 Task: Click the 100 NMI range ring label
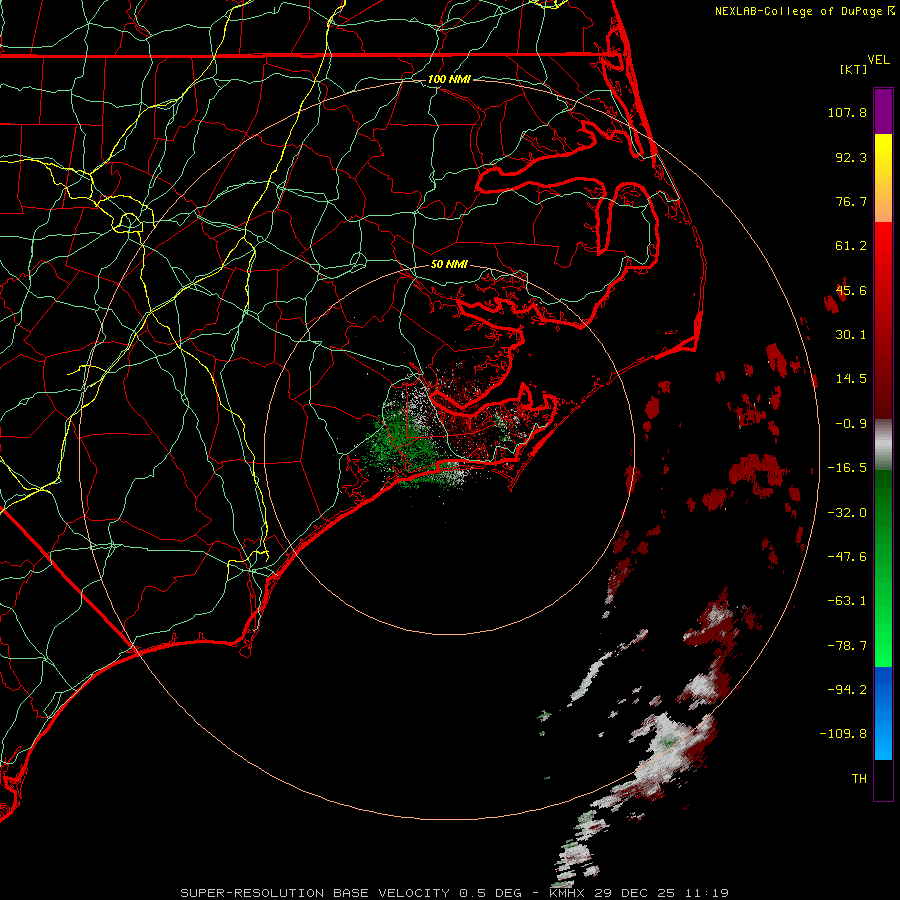pos(449,79)
